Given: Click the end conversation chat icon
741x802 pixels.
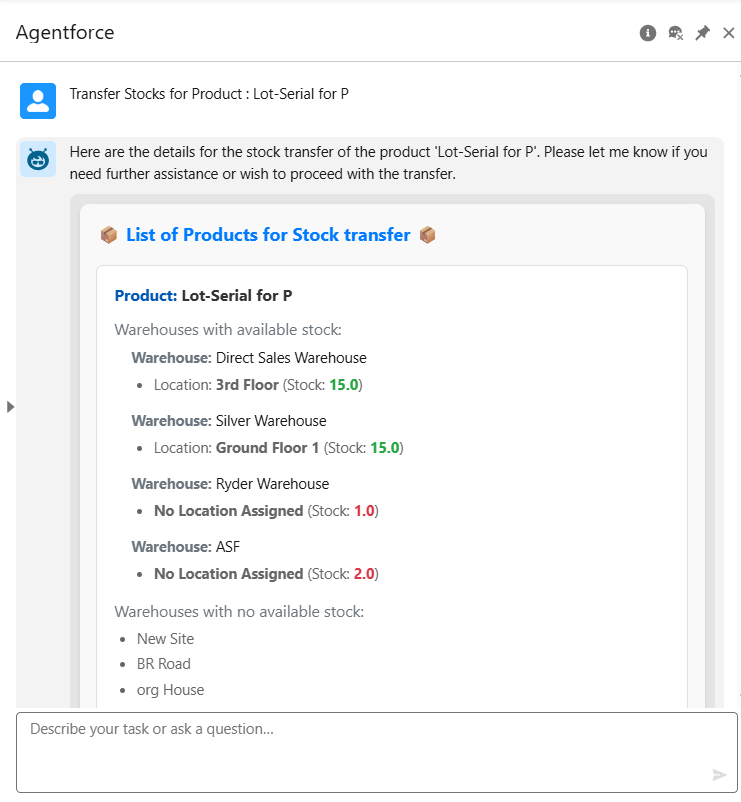Looking at the screenshot, I should pyautogui.click(x=676, y=33).
